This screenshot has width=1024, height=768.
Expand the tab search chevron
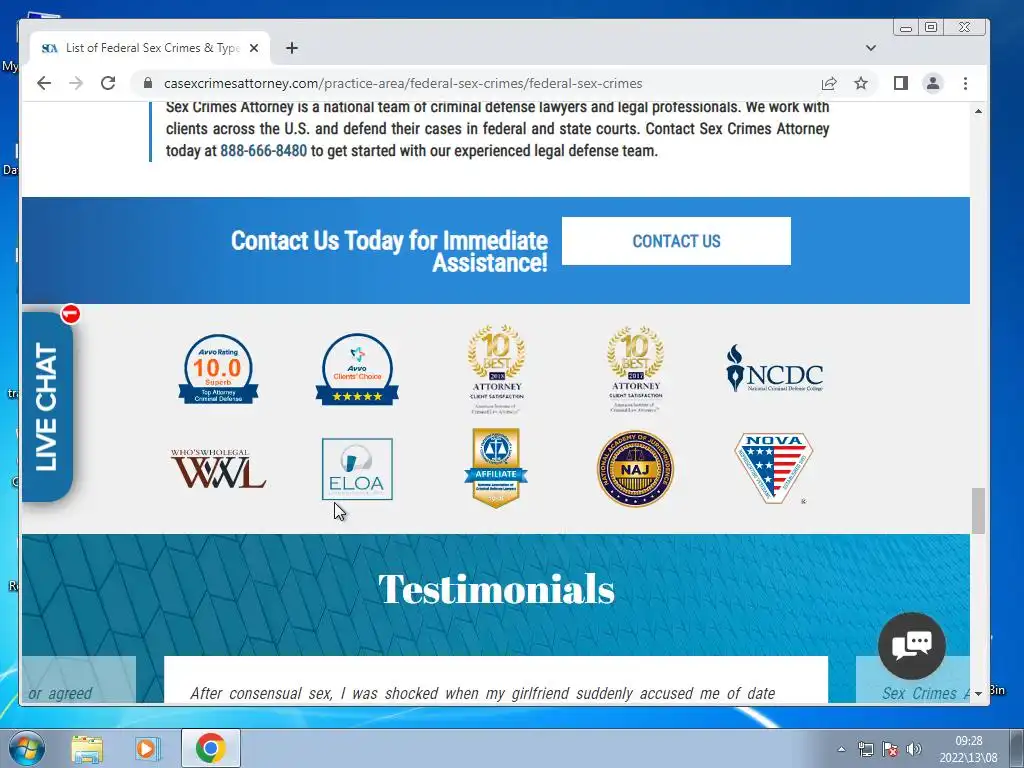coord(871,48)
